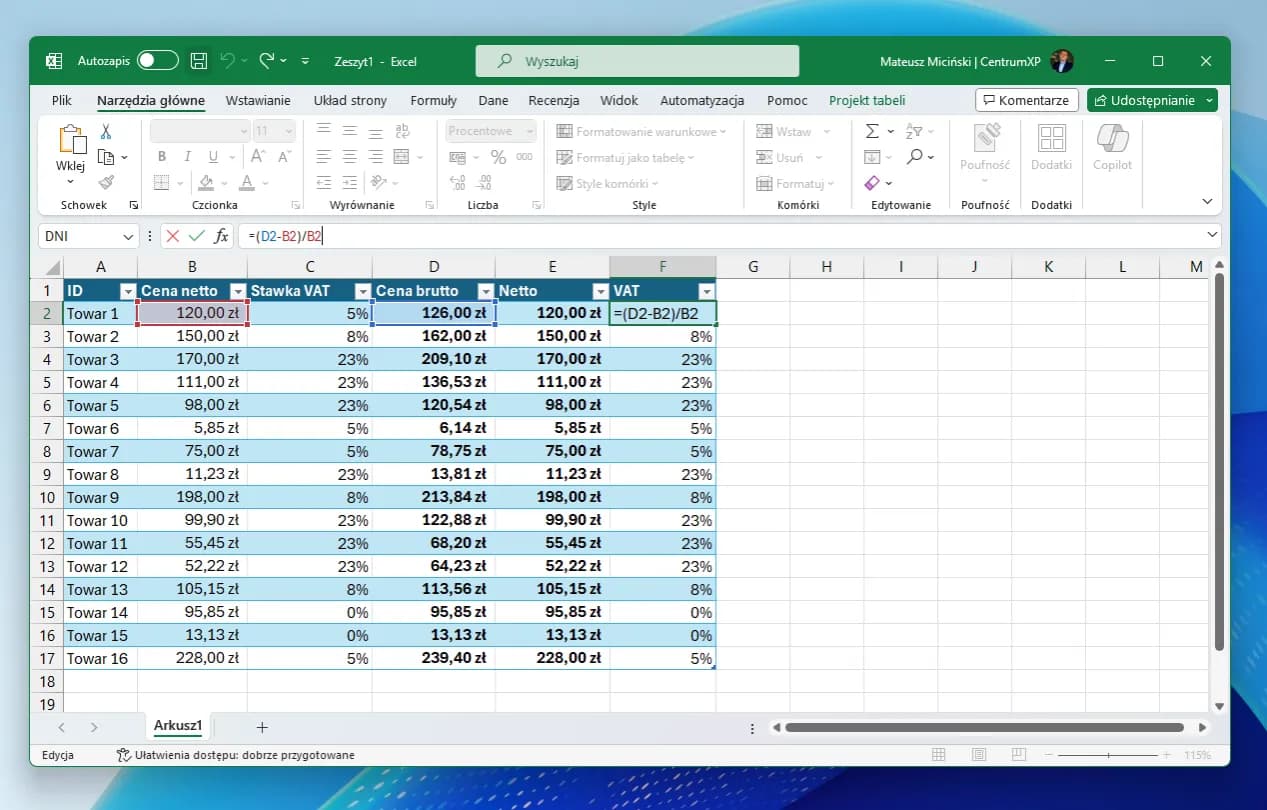Cancel the formula with the red X

click(173, 236)
